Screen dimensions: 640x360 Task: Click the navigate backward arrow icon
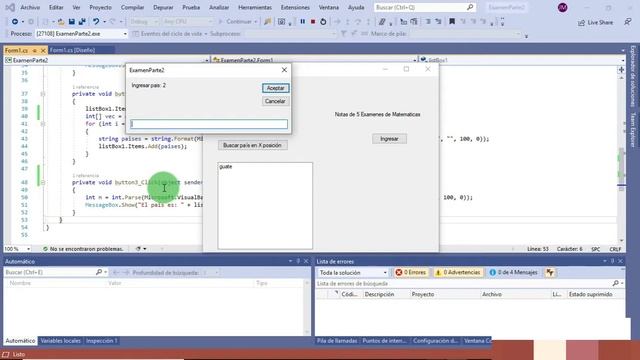15,22
